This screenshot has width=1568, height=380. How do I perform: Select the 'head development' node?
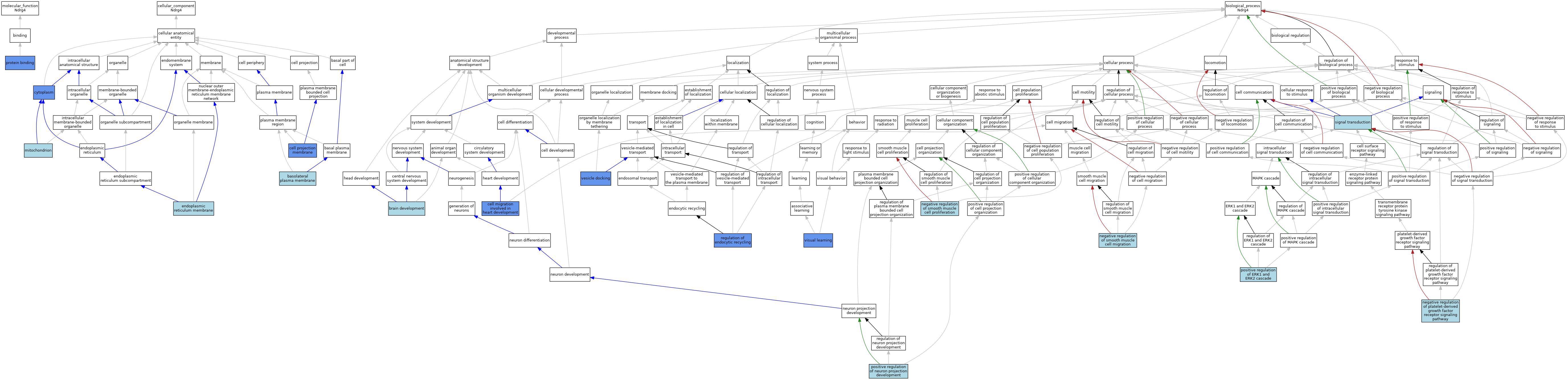[361, 178]
